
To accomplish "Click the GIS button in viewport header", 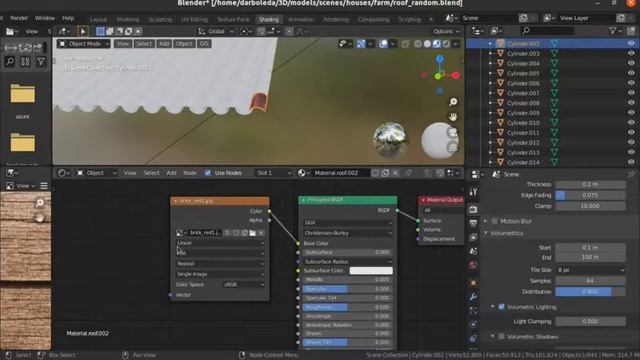I will point(204,44).
